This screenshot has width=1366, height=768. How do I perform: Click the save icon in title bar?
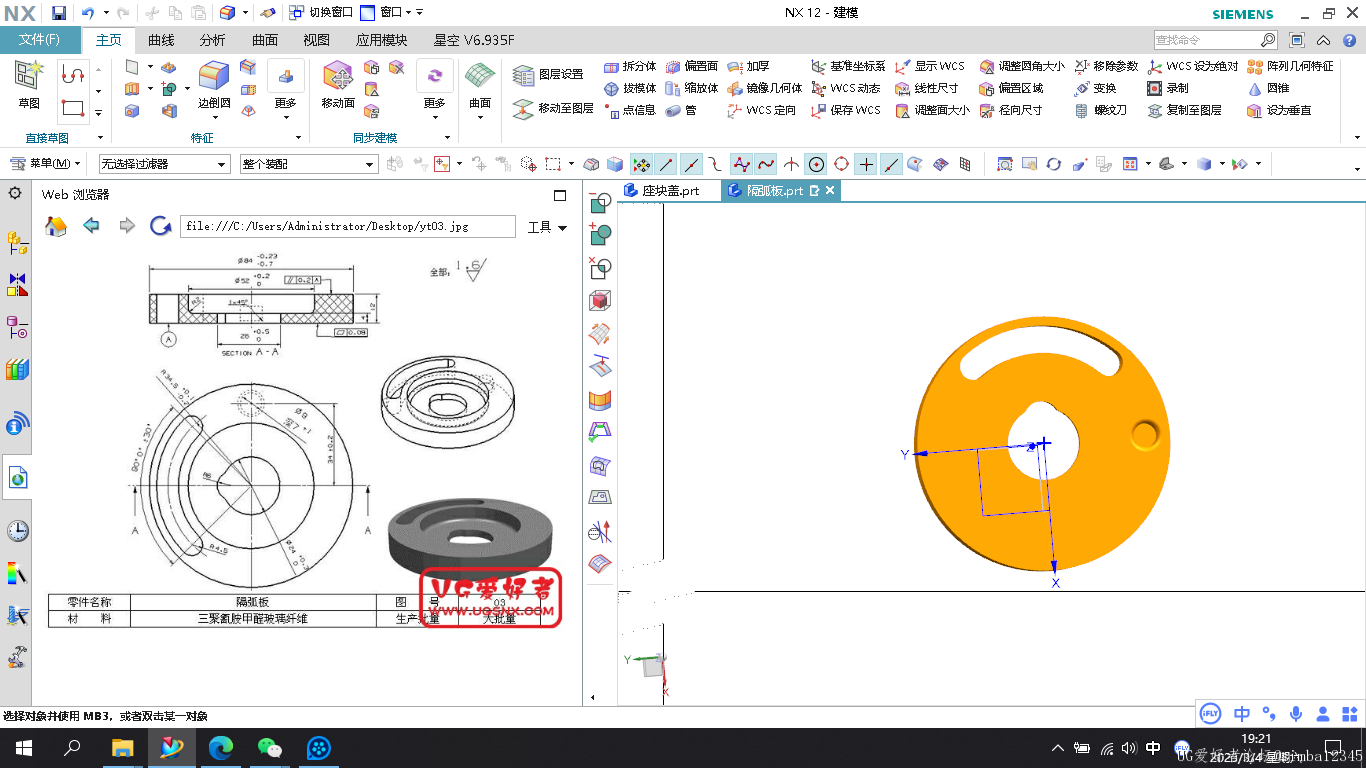[x=59, y=13]
